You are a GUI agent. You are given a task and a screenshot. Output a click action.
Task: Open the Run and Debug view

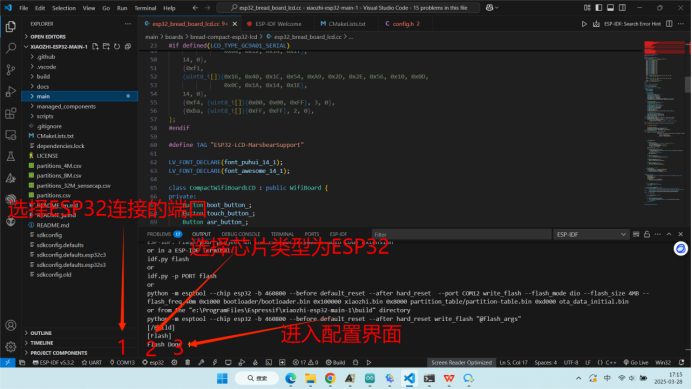coord(11,91)
